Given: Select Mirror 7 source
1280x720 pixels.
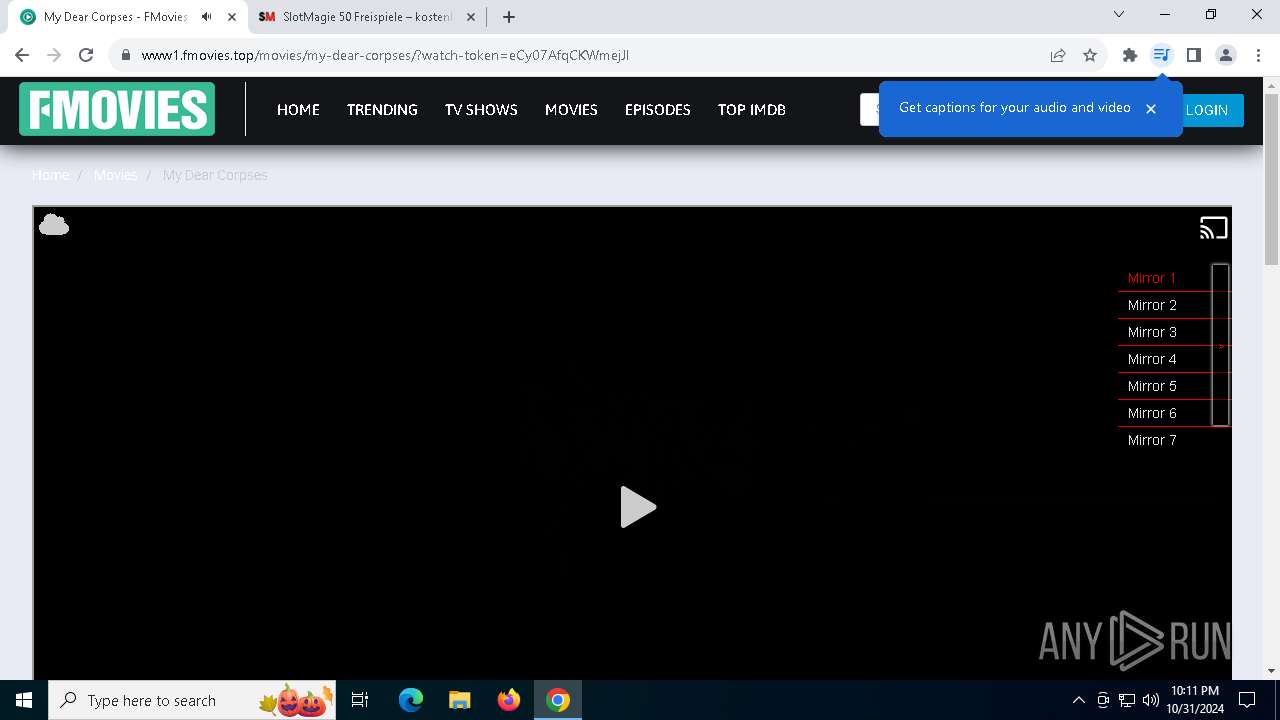Looking at the screenshot, I should tap(1152, 440).
